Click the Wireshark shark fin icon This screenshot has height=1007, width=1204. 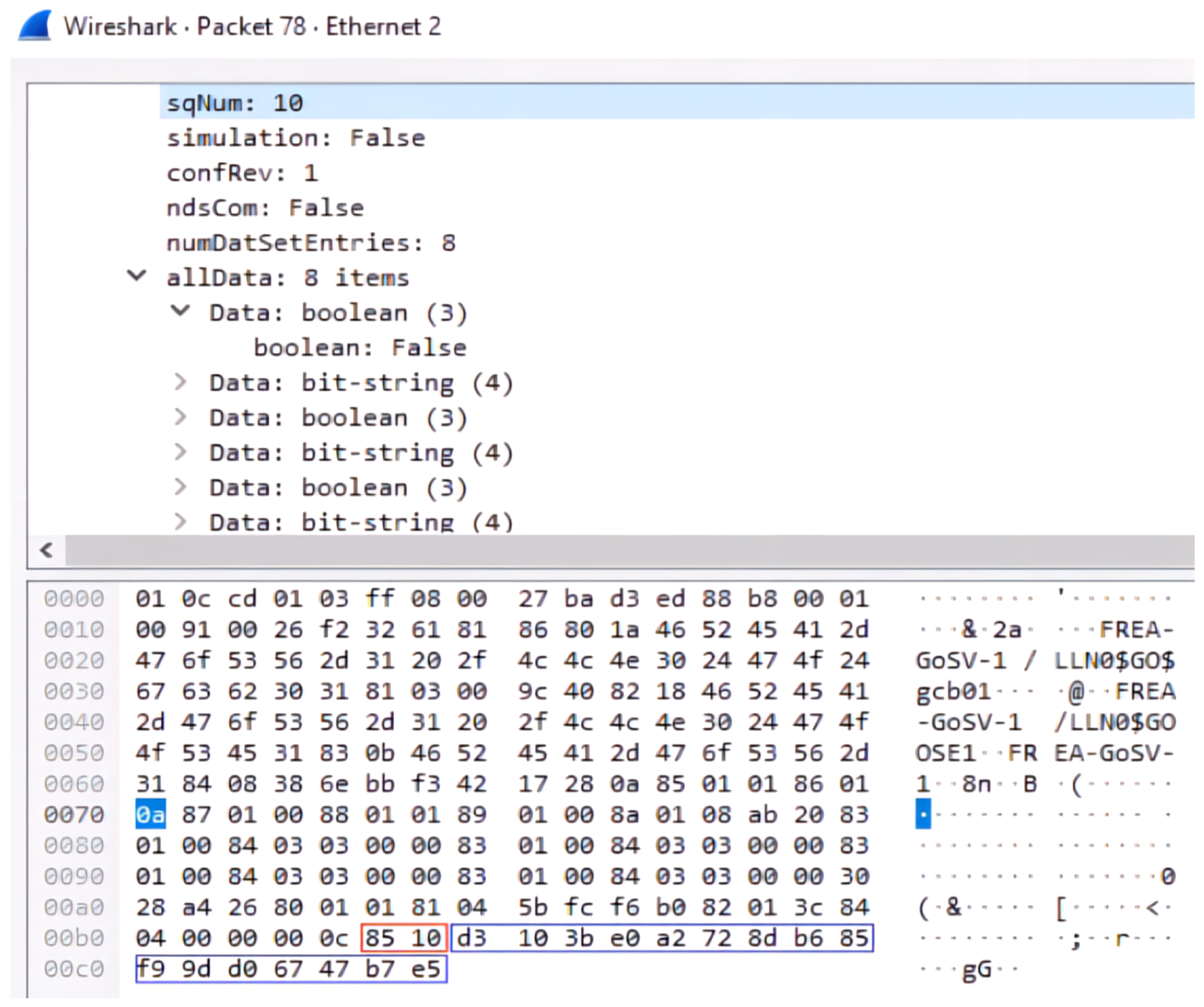pos(36,26)
